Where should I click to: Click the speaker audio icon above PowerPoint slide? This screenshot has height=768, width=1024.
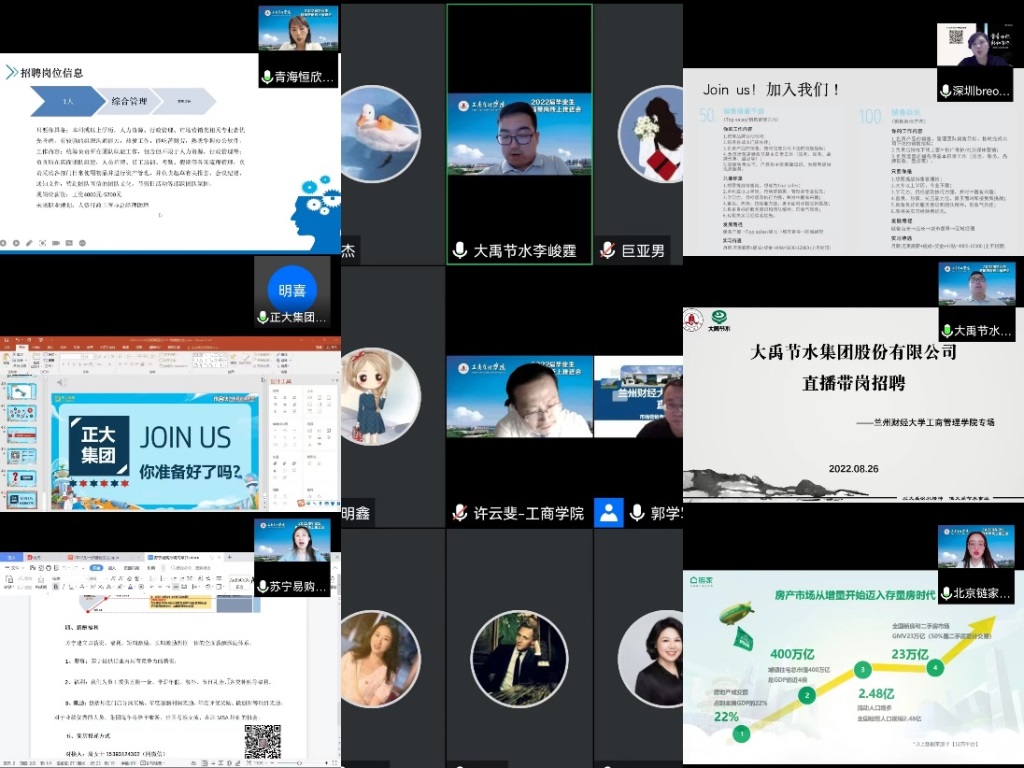click(61, 382)
